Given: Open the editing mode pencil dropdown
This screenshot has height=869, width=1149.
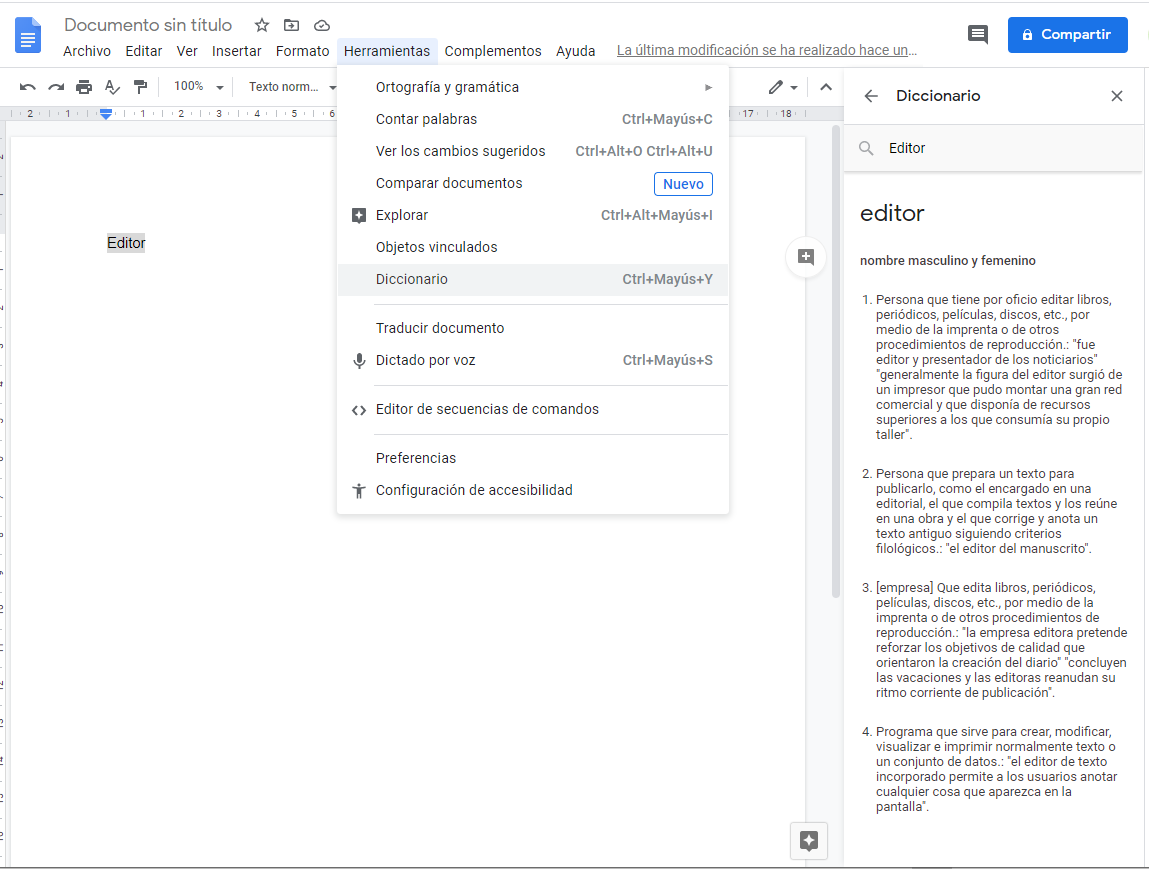Looking at the screenshot, I should 782,87.
